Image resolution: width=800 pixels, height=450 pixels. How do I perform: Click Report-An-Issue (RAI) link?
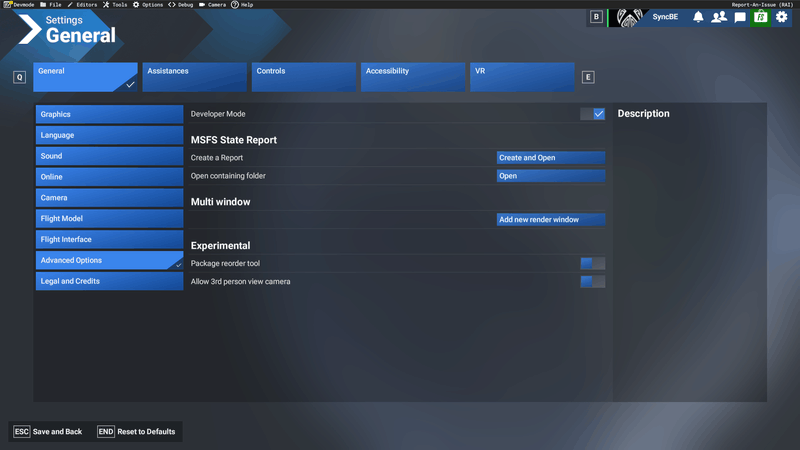click(x=762, y=5)
